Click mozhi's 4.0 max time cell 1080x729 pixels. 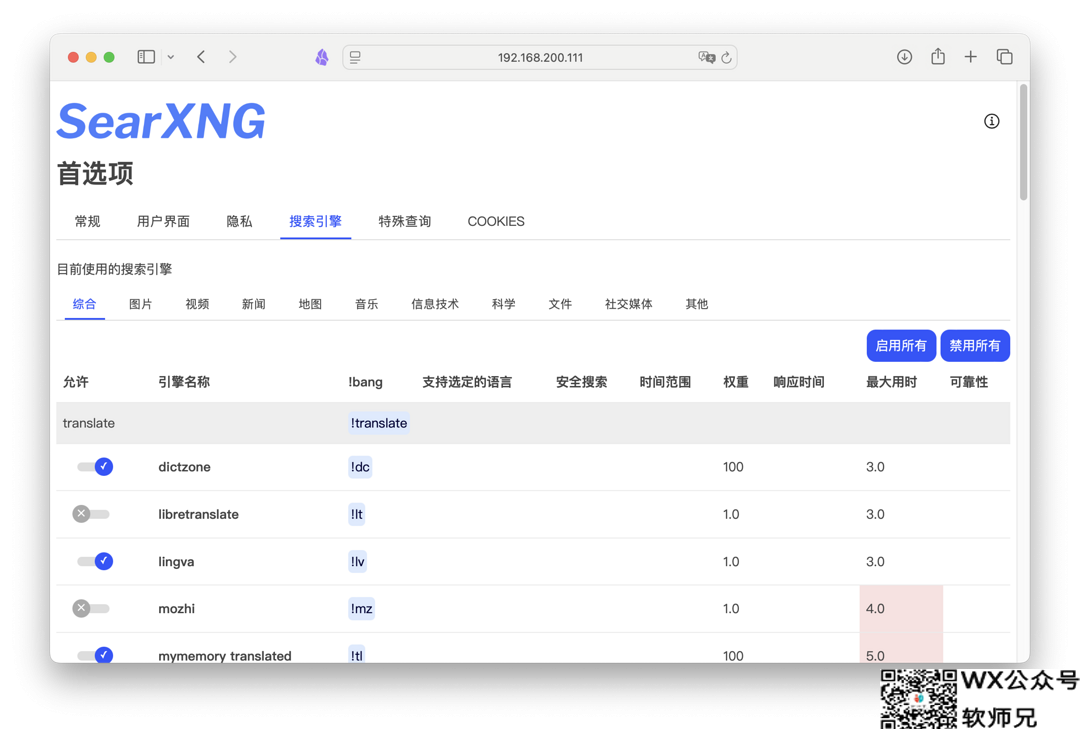[901, 608]
